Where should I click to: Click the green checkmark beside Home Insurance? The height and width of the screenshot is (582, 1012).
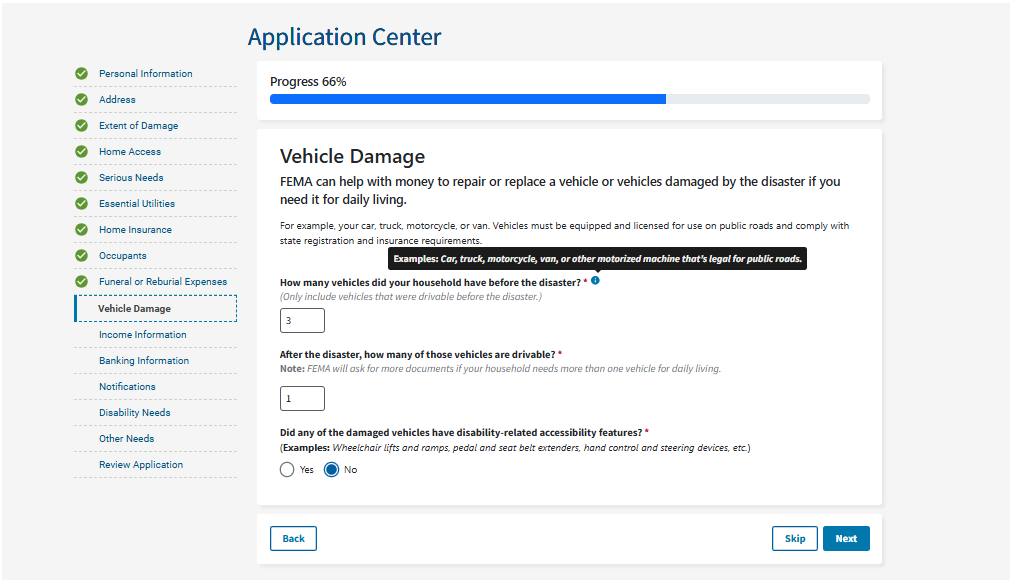(x=81, y=230)
